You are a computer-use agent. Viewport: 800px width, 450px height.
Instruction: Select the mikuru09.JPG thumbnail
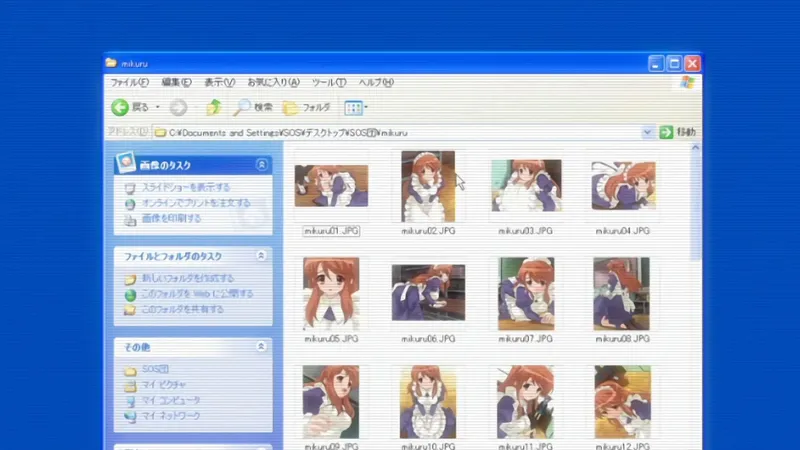[x=331, y=402]
